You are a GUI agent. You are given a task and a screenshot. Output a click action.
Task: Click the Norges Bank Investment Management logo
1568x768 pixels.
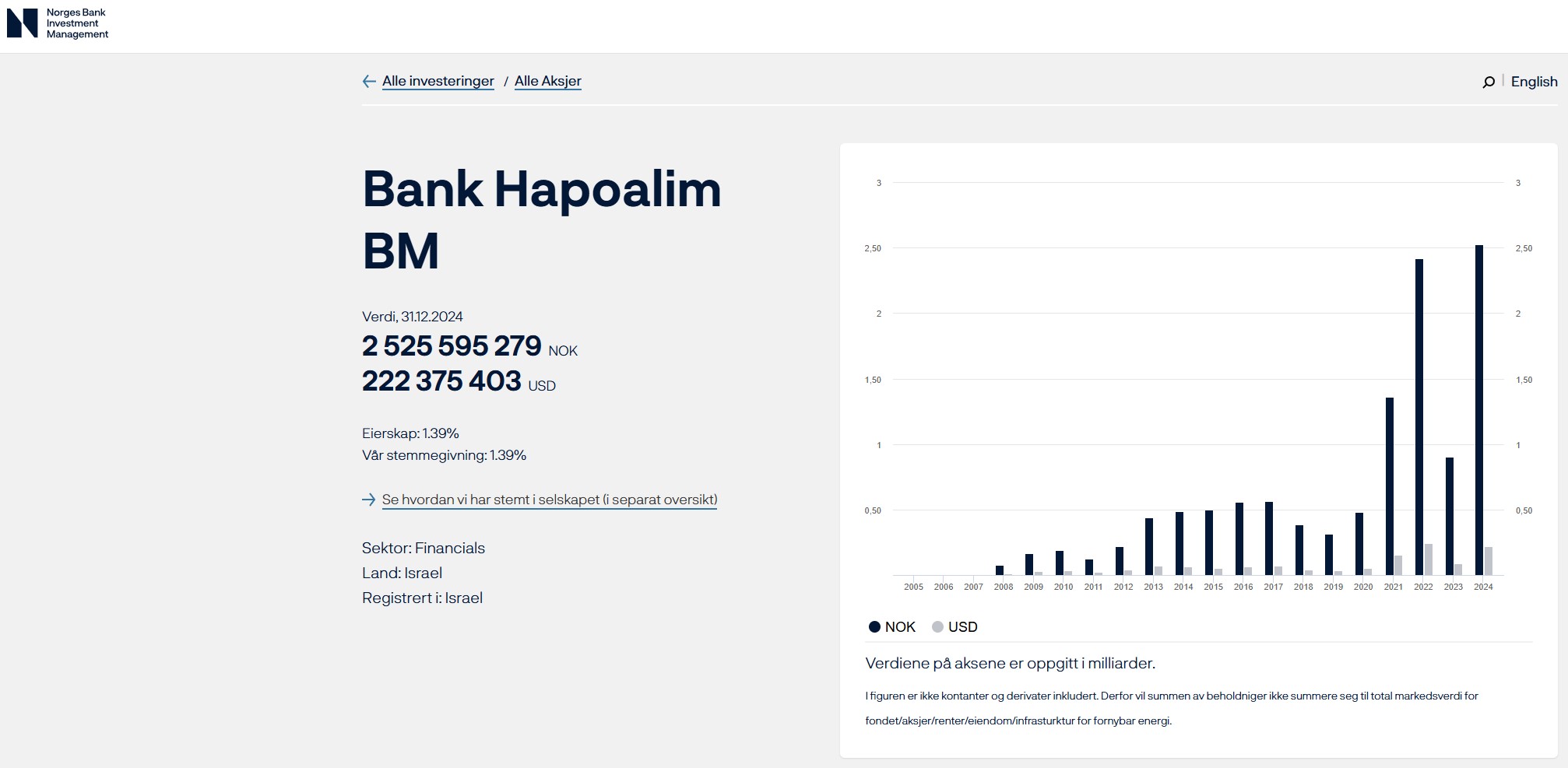pos(58,23)
